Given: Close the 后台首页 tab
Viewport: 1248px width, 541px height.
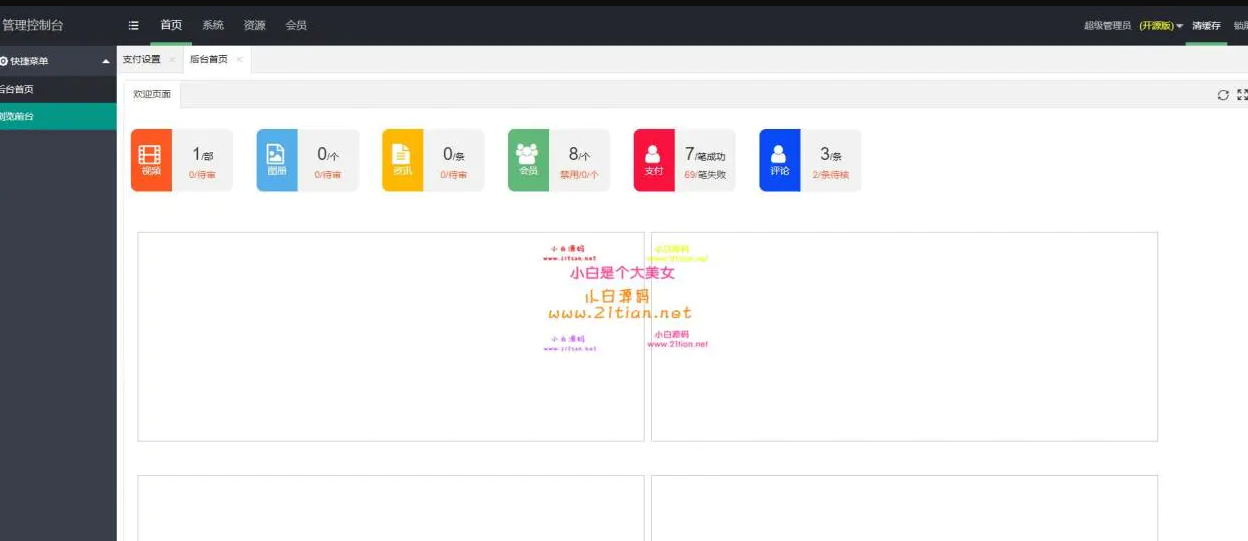Looking at the screenshot, I should click(239, 60).
